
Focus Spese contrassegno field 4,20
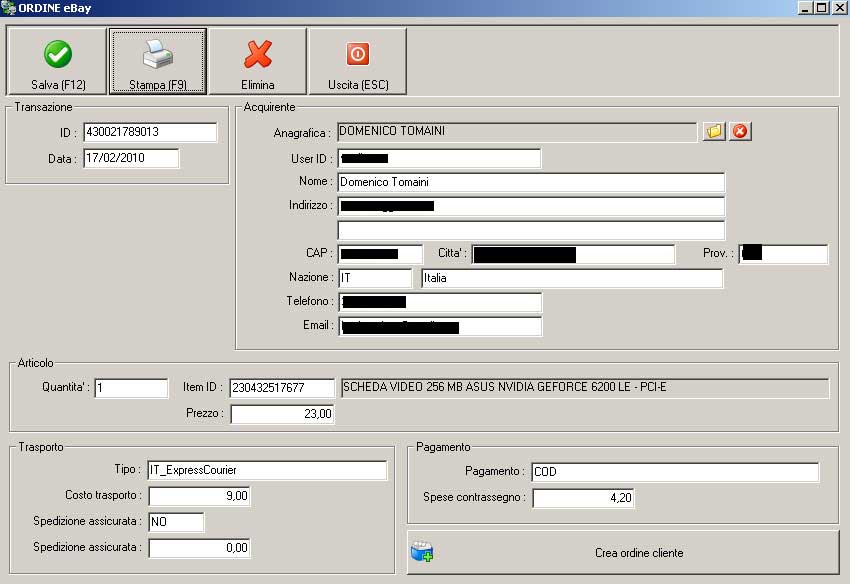click(x=583, y=498)
